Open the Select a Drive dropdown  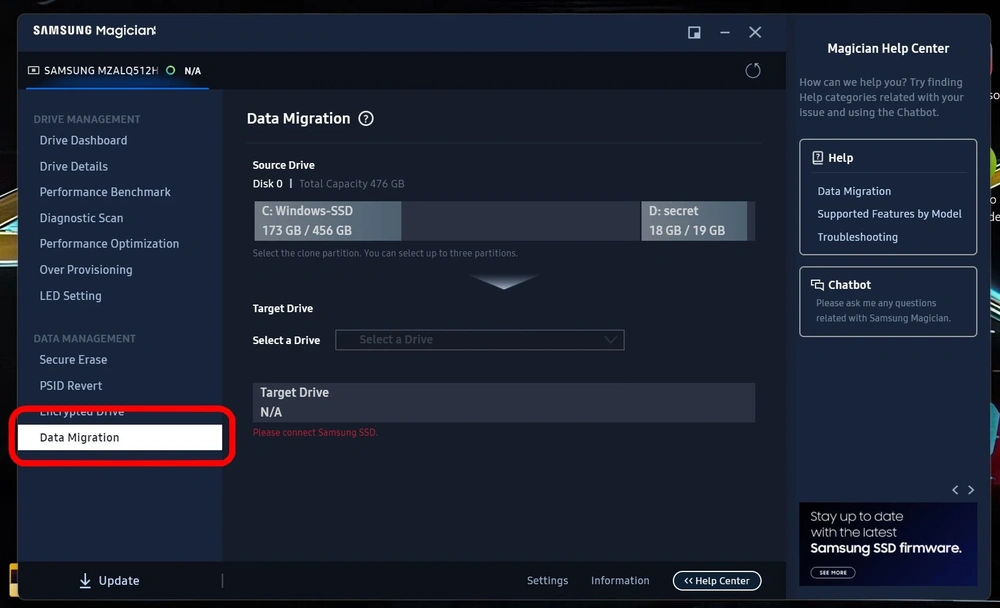pyautogui.click(x=480, y=340)
